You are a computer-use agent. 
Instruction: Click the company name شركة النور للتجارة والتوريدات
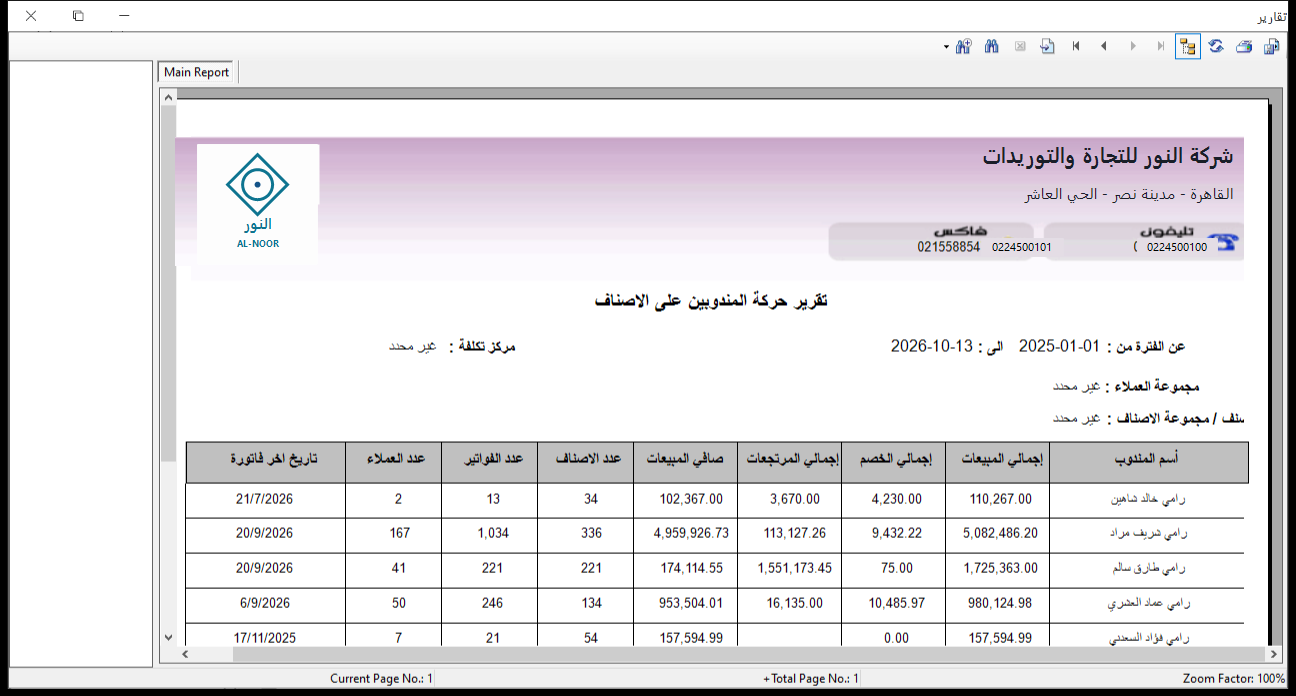click(1108, 157)
